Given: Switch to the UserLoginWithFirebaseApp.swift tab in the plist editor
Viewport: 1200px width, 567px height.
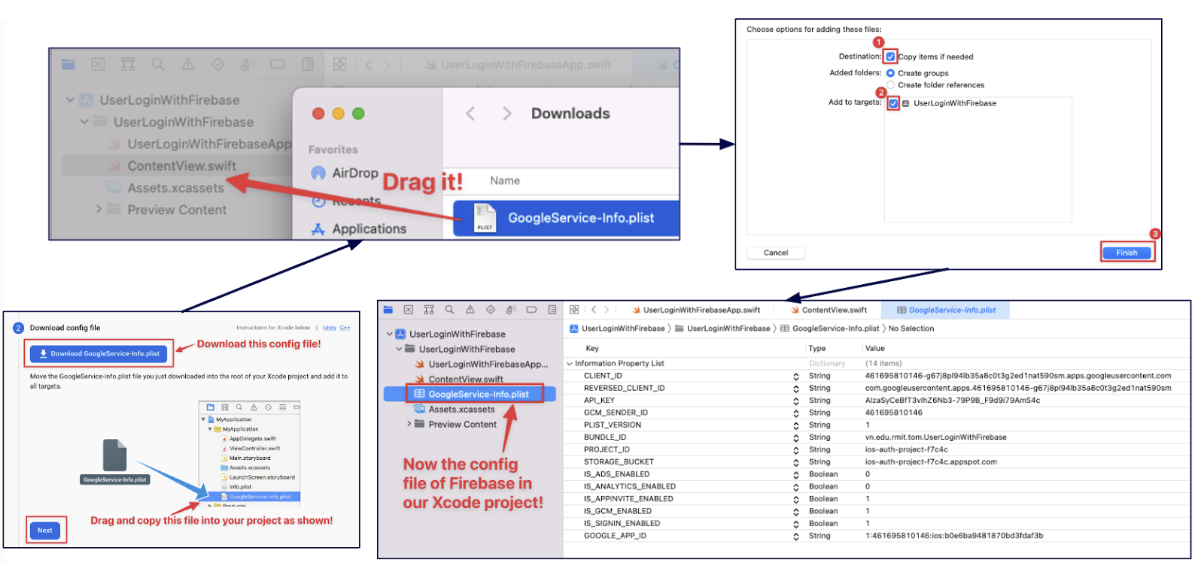Looking at the screenshot, I should click(x=694, y=310).
